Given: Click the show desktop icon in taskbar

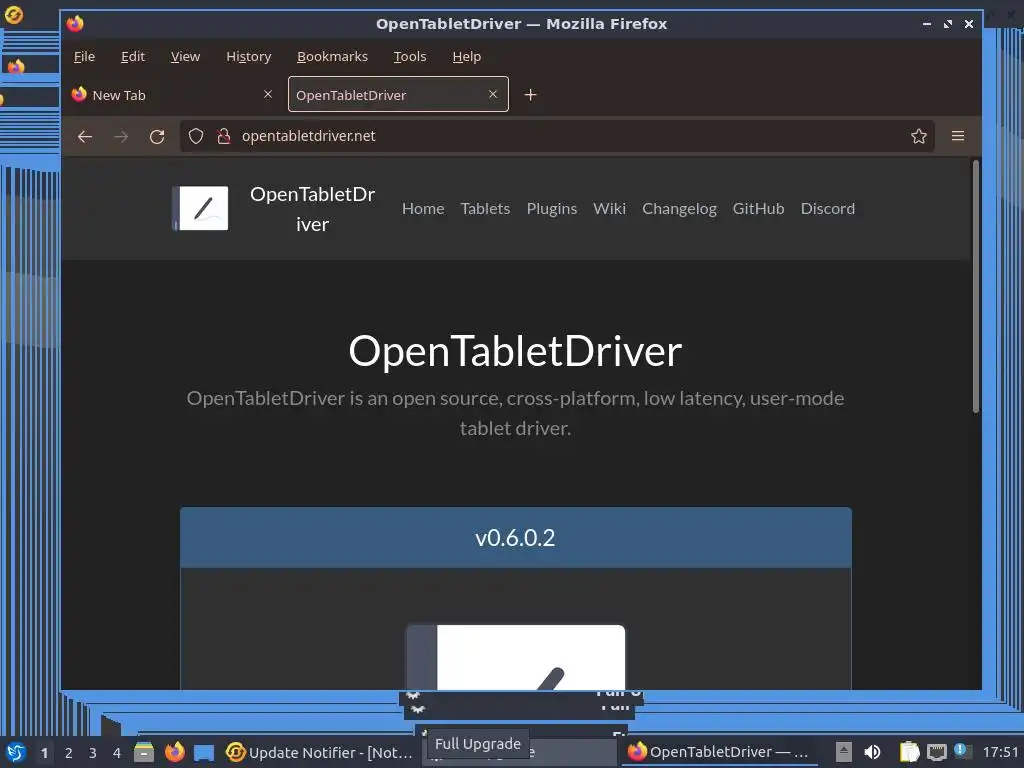Looking at the screenshot, I should 204,752.
